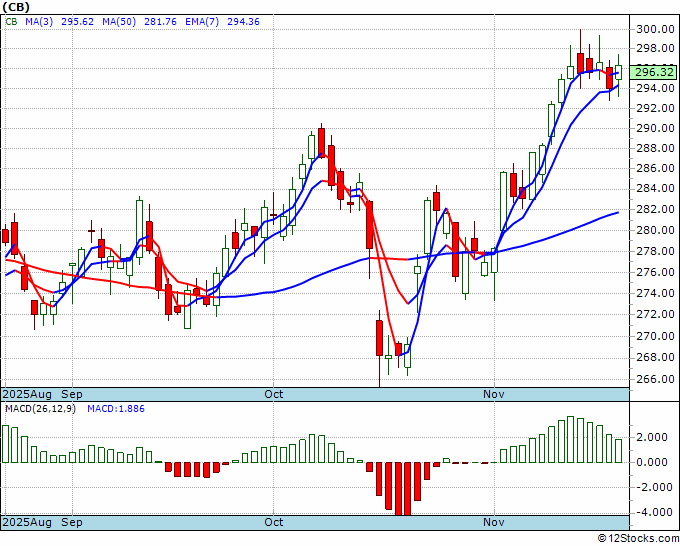Select the Nov marker on the price timeline
This screenshot has width=680, height=546.
(494, 394)
